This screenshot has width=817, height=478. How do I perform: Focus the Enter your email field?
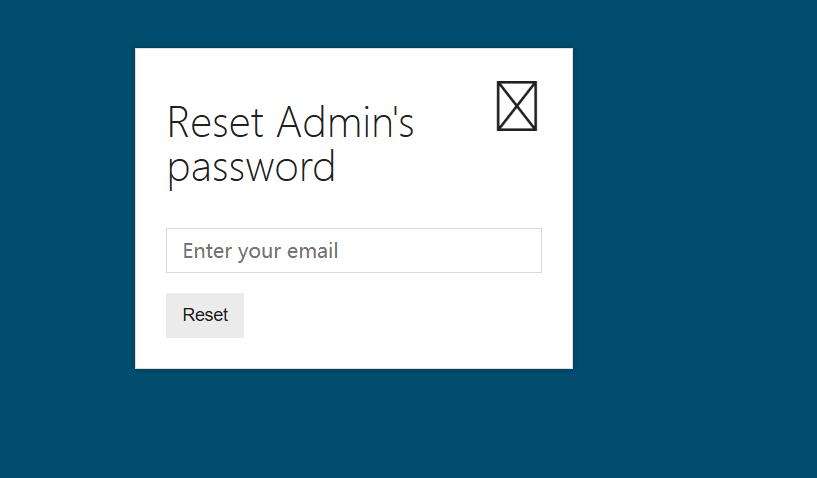(x=353, y=250)
